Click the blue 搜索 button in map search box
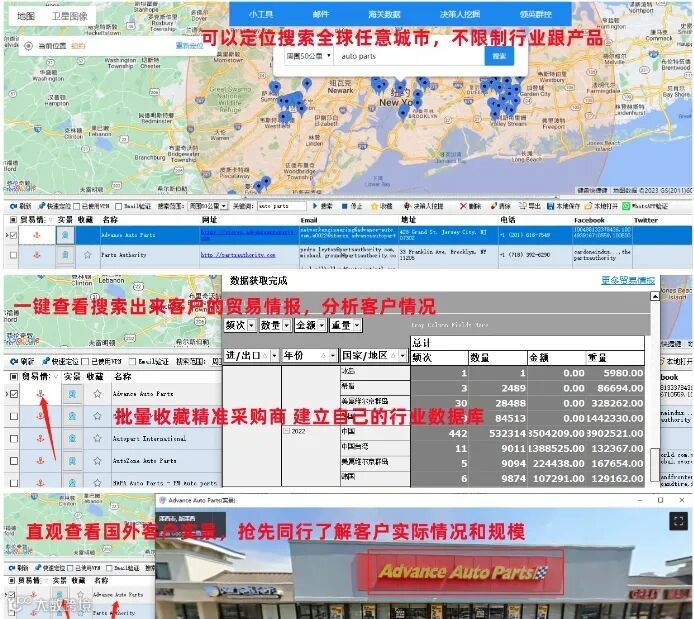Viewport: 694px width, 619px height. coord(499,56)
